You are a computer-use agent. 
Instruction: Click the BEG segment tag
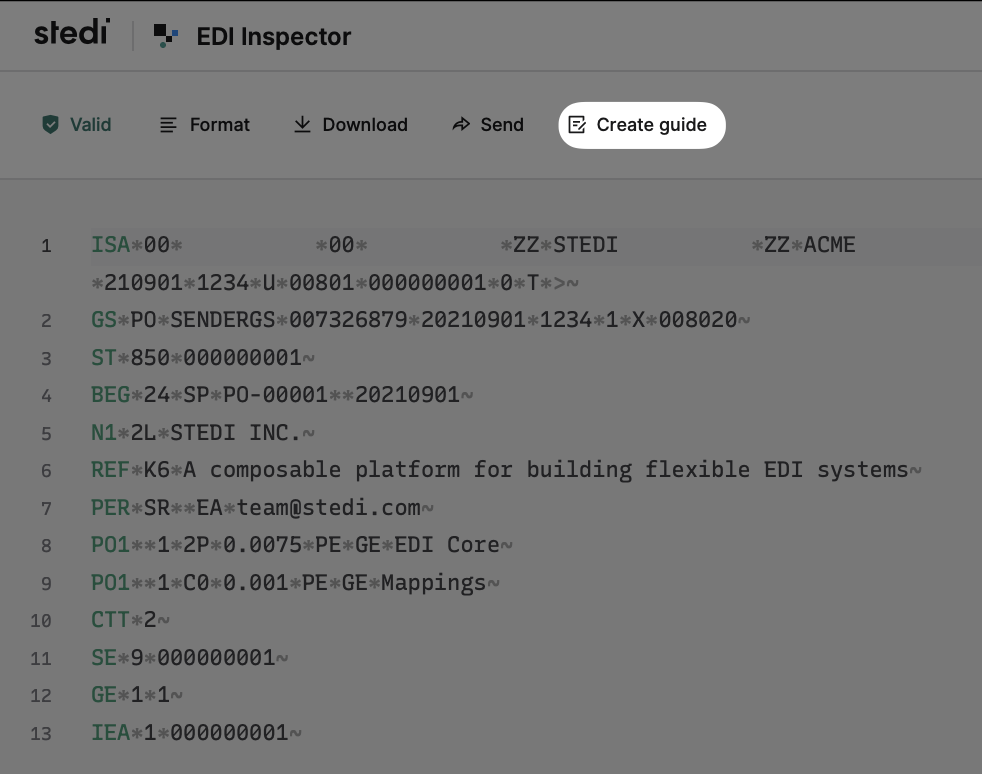[x=110, y=395]
